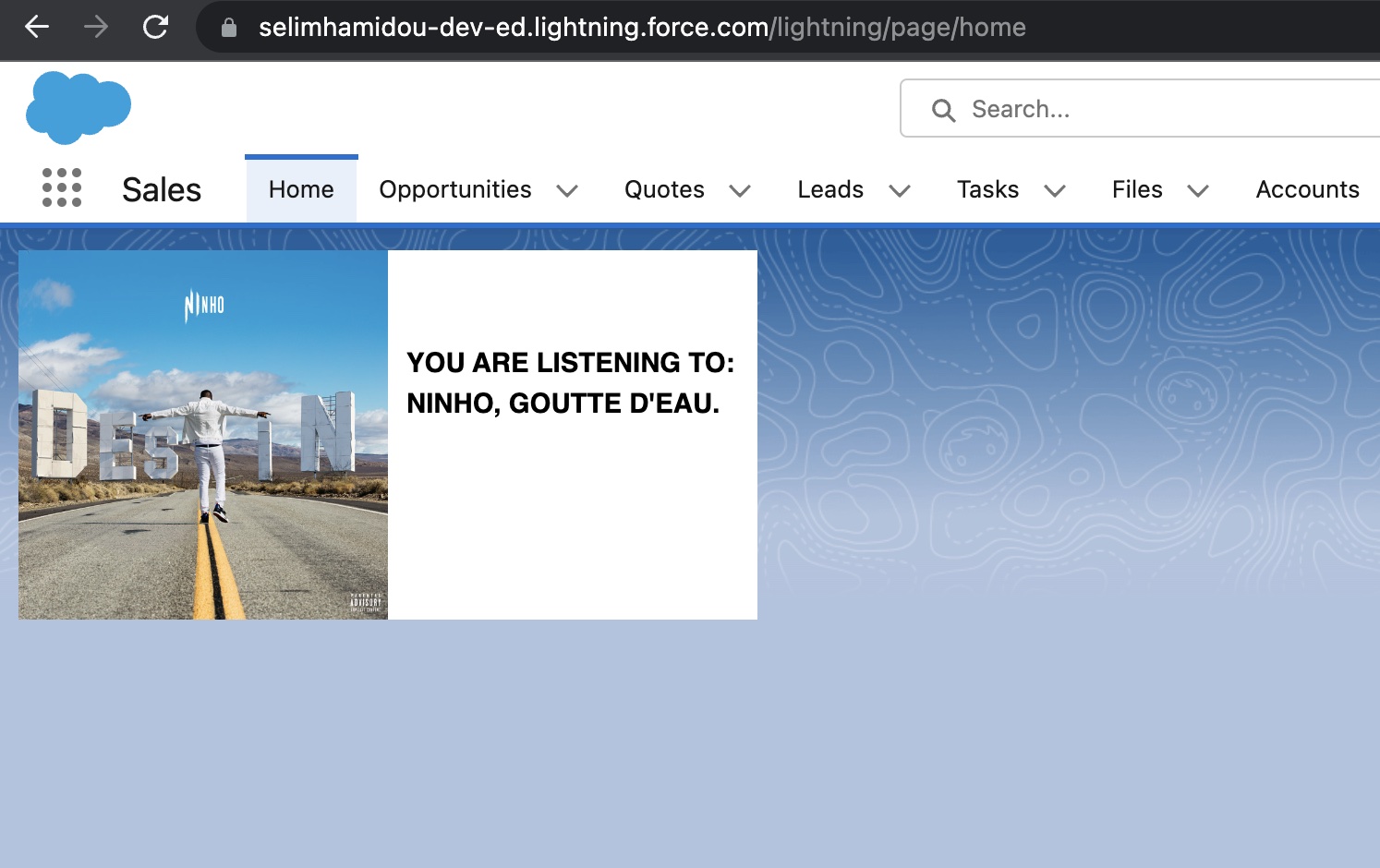Click the padlock site security icon

229,28
